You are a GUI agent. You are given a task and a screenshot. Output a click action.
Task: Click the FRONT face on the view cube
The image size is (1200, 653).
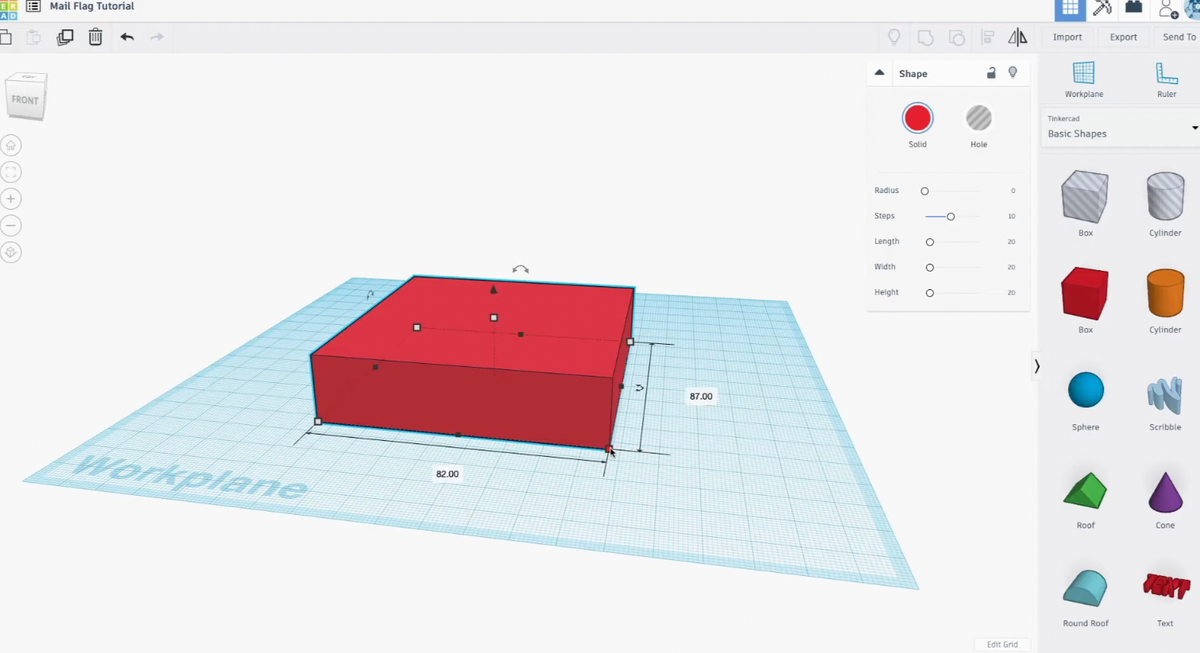click(26, 97)
